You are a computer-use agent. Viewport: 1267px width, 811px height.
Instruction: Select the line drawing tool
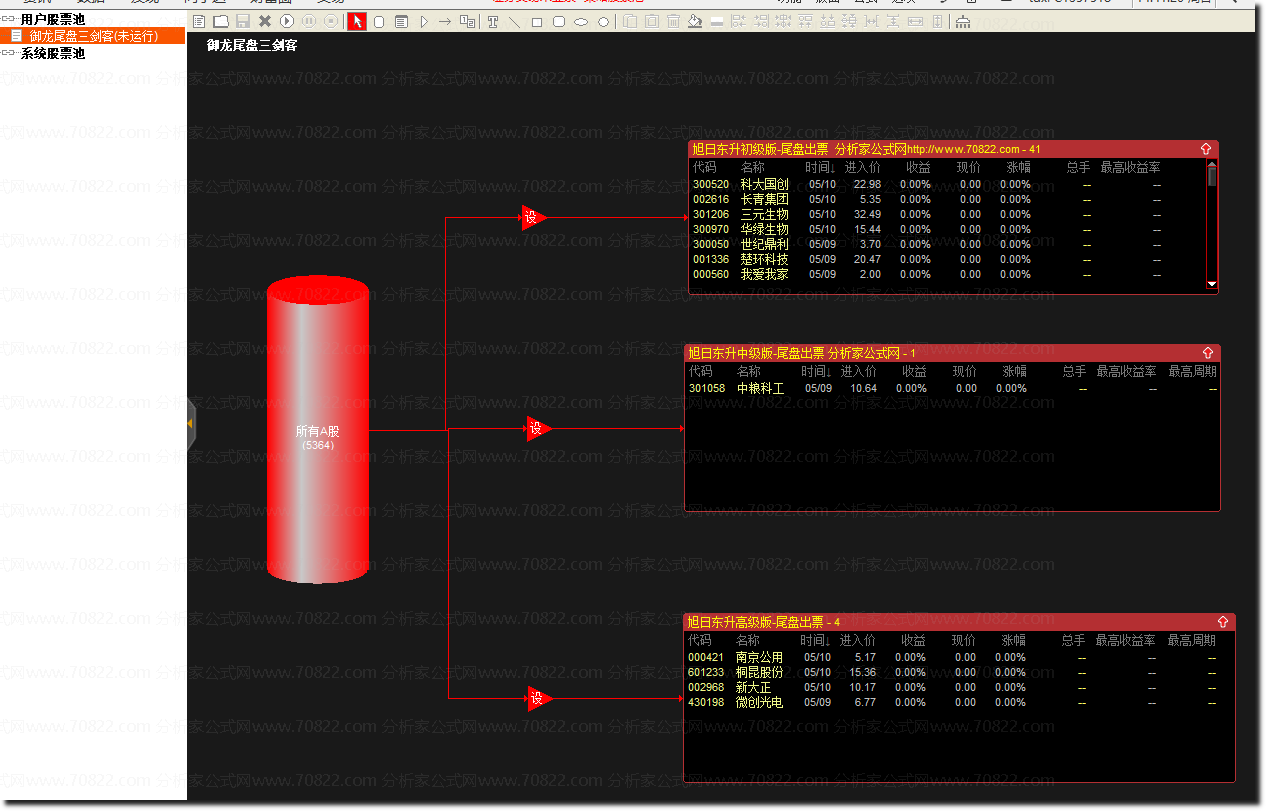coord(514,21)
